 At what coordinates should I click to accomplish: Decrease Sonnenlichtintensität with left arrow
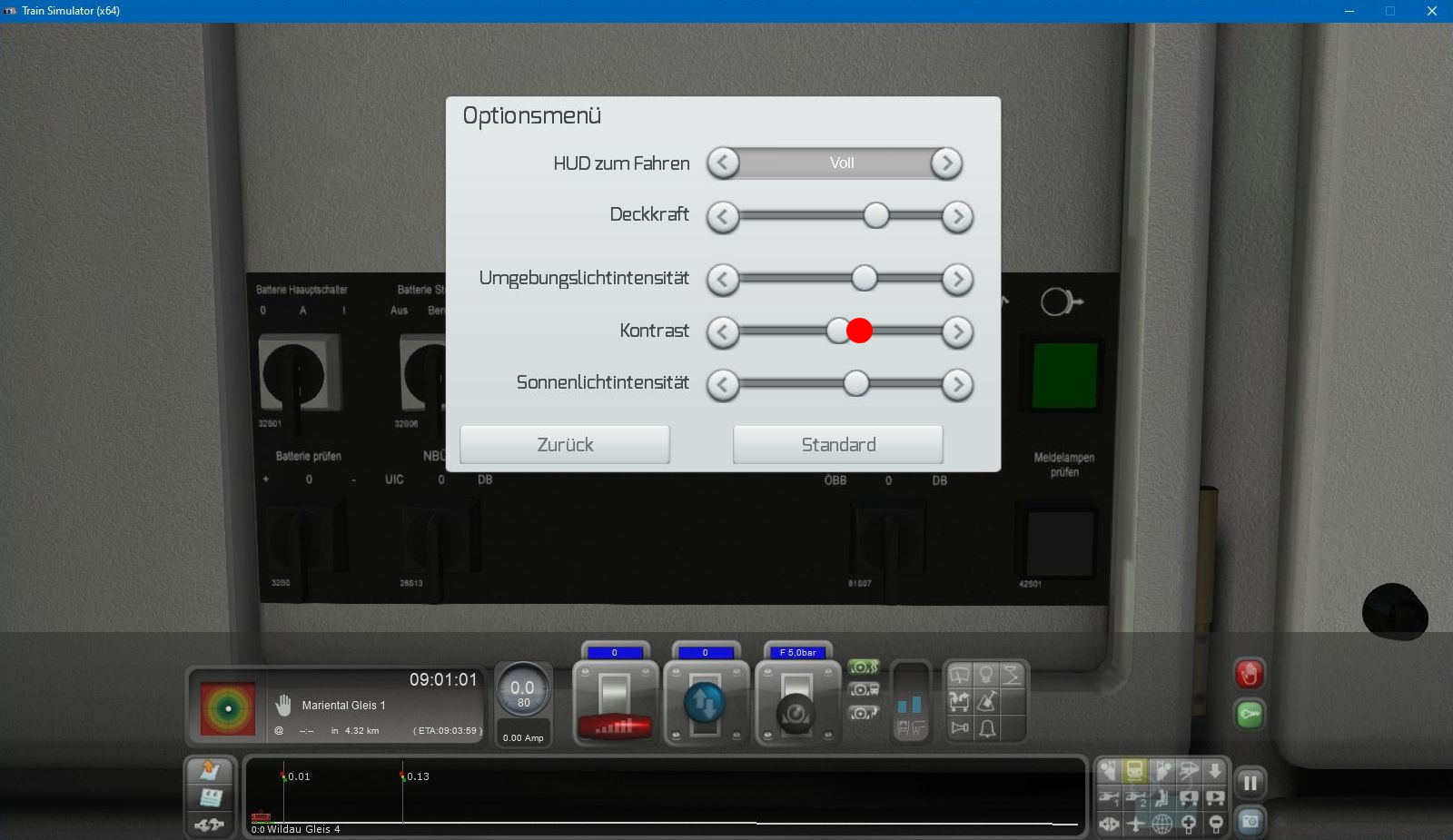723,384
